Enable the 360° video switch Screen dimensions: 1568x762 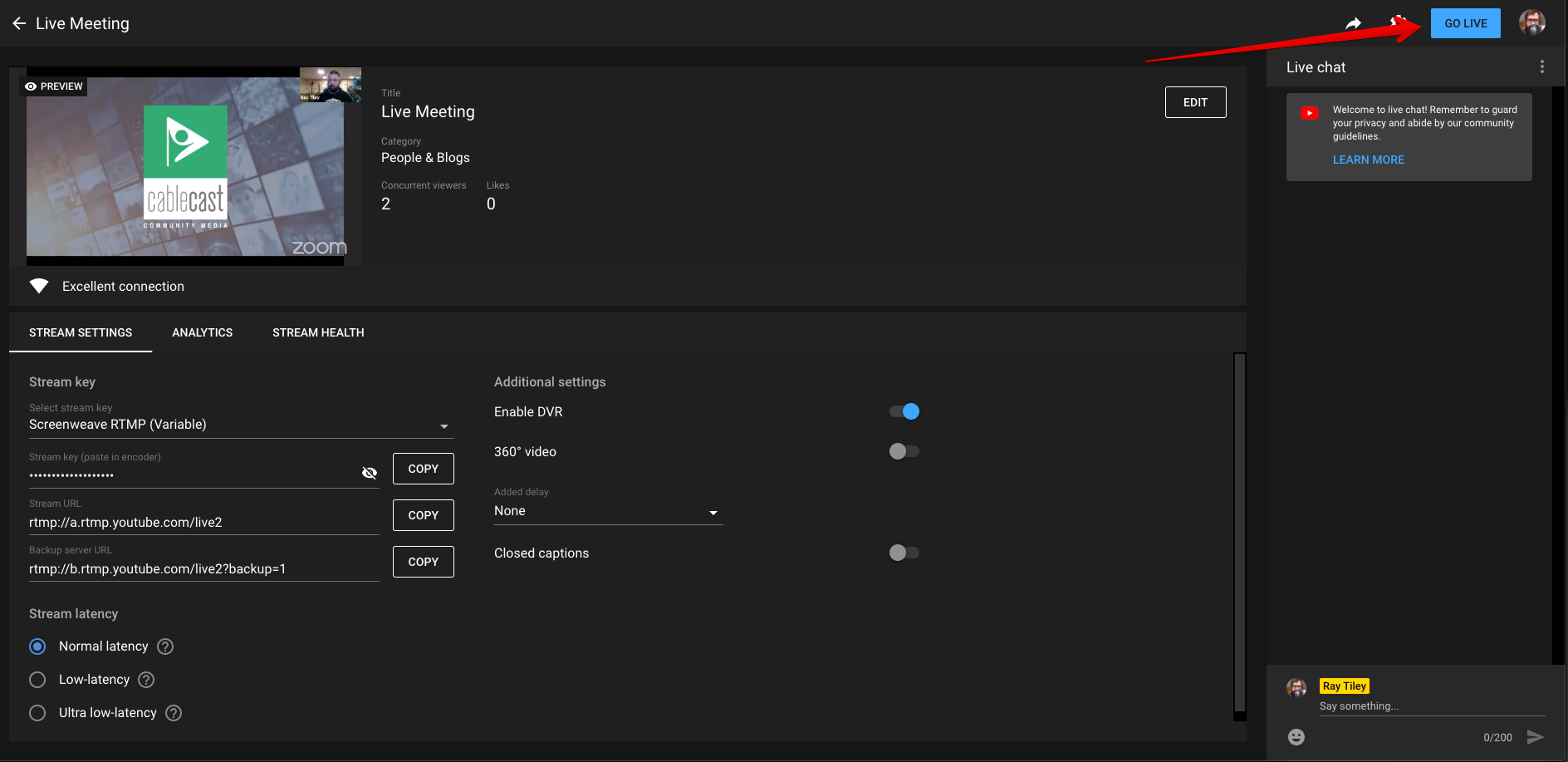904,451
